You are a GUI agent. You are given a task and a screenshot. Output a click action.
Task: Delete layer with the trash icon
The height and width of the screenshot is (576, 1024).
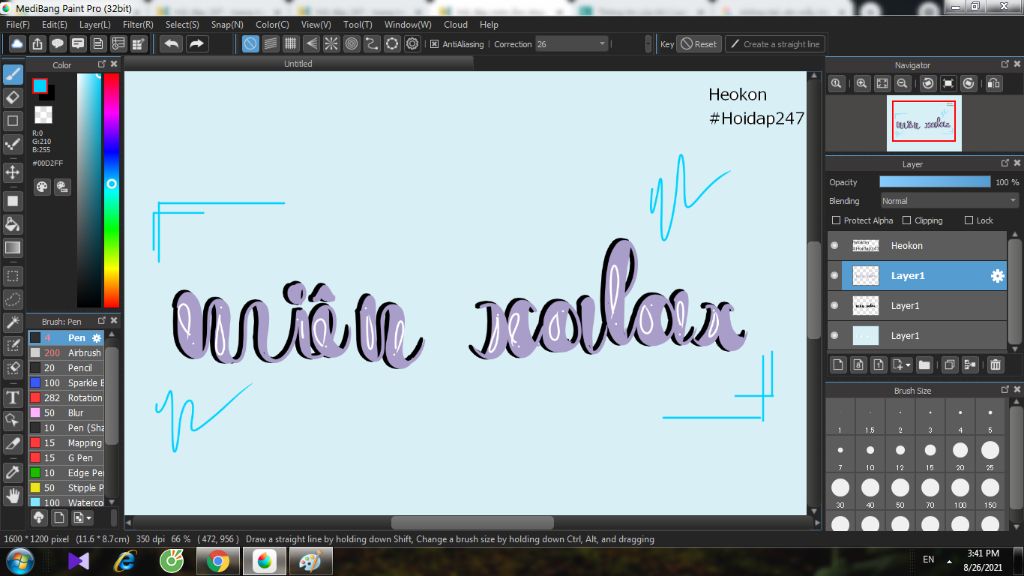(995, 365)
